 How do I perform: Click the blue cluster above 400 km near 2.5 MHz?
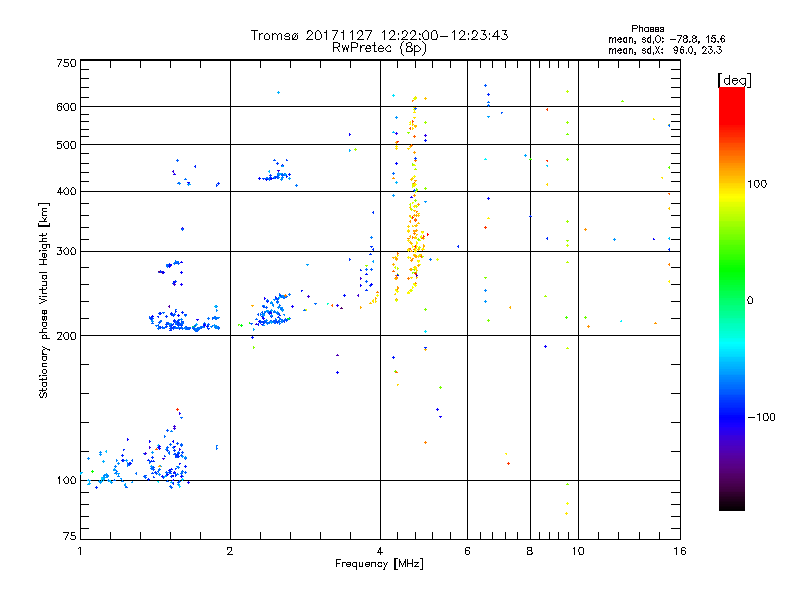point(276,172)
